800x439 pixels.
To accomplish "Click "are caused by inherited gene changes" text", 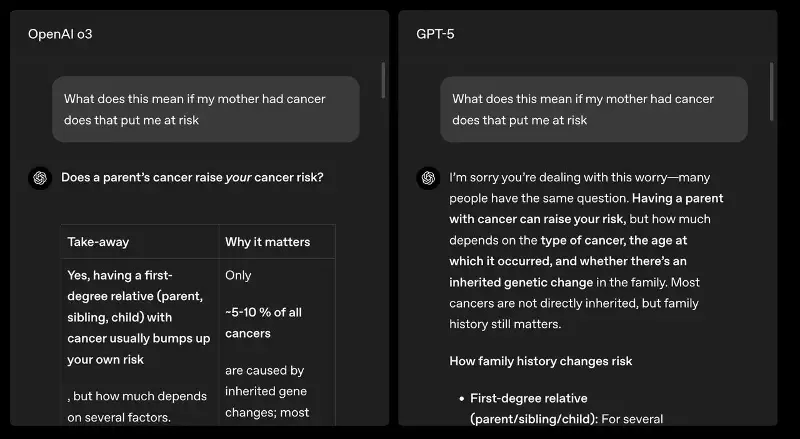I will click(266, 391).
